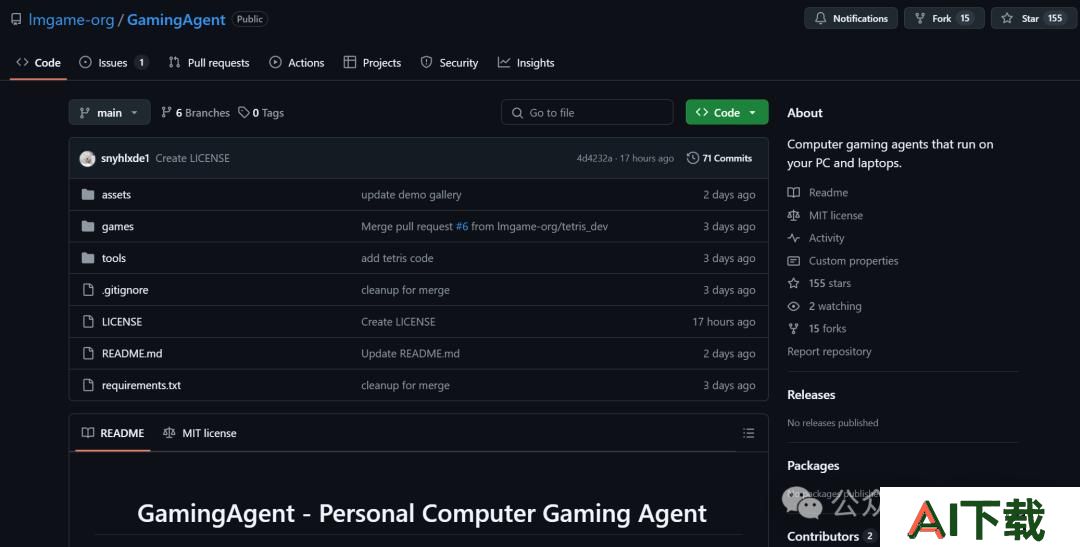
Task: Open the tools folder name
Action: coord(114,258)
